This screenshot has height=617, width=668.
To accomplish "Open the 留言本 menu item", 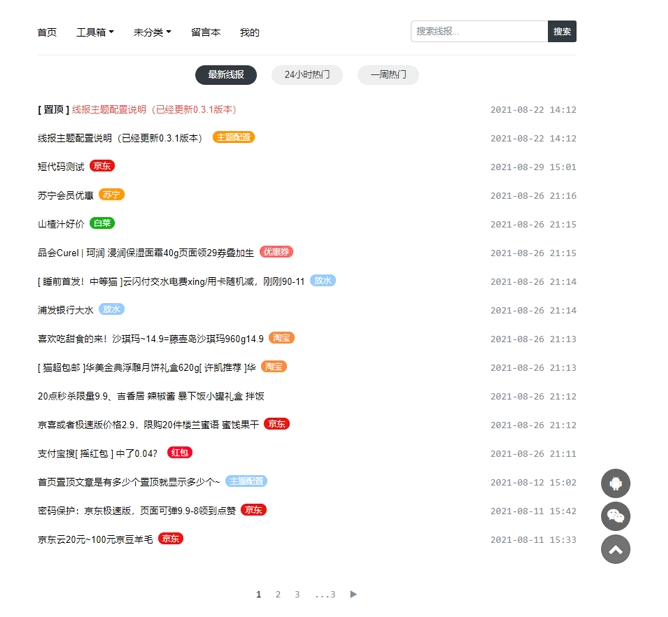I will pyautogui.click(x=205, y=32).
